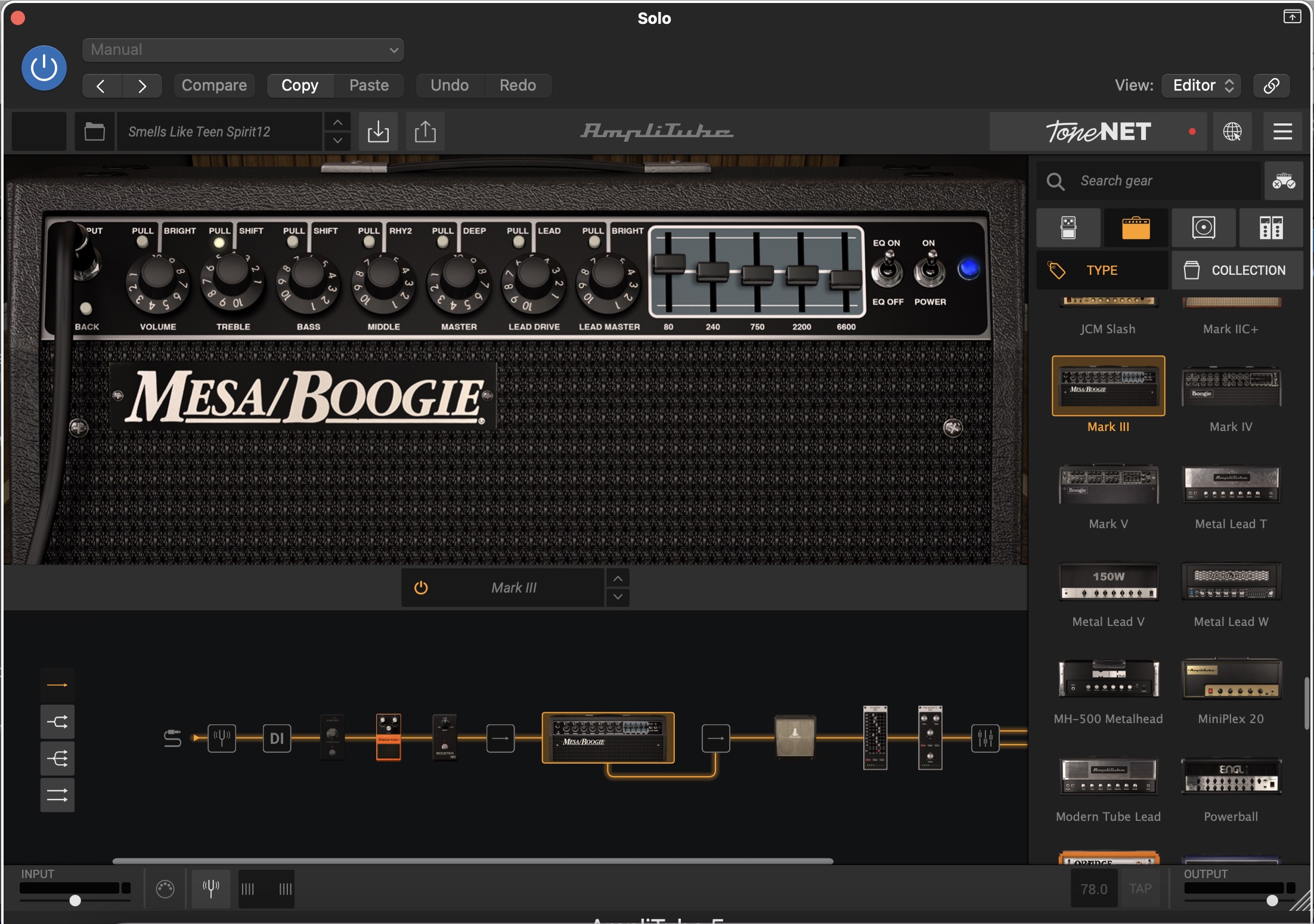This screenshot has height=924, width=1314.
Task: Select the orange Distortion pedal in chain
Action: click(x=389, y=737)
